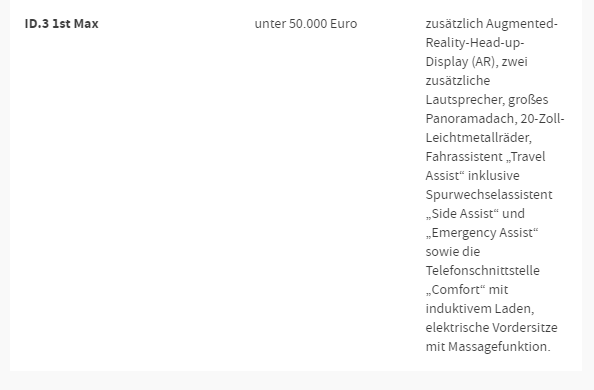Click the word 'Leichtmetallräder,'

(x=478, y=138)
